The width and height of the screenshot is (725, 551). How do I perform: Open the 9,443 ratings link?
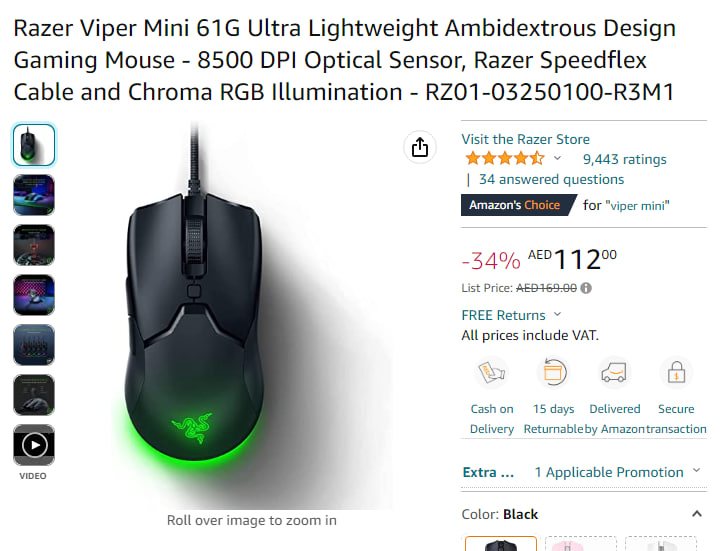point(625,159)
